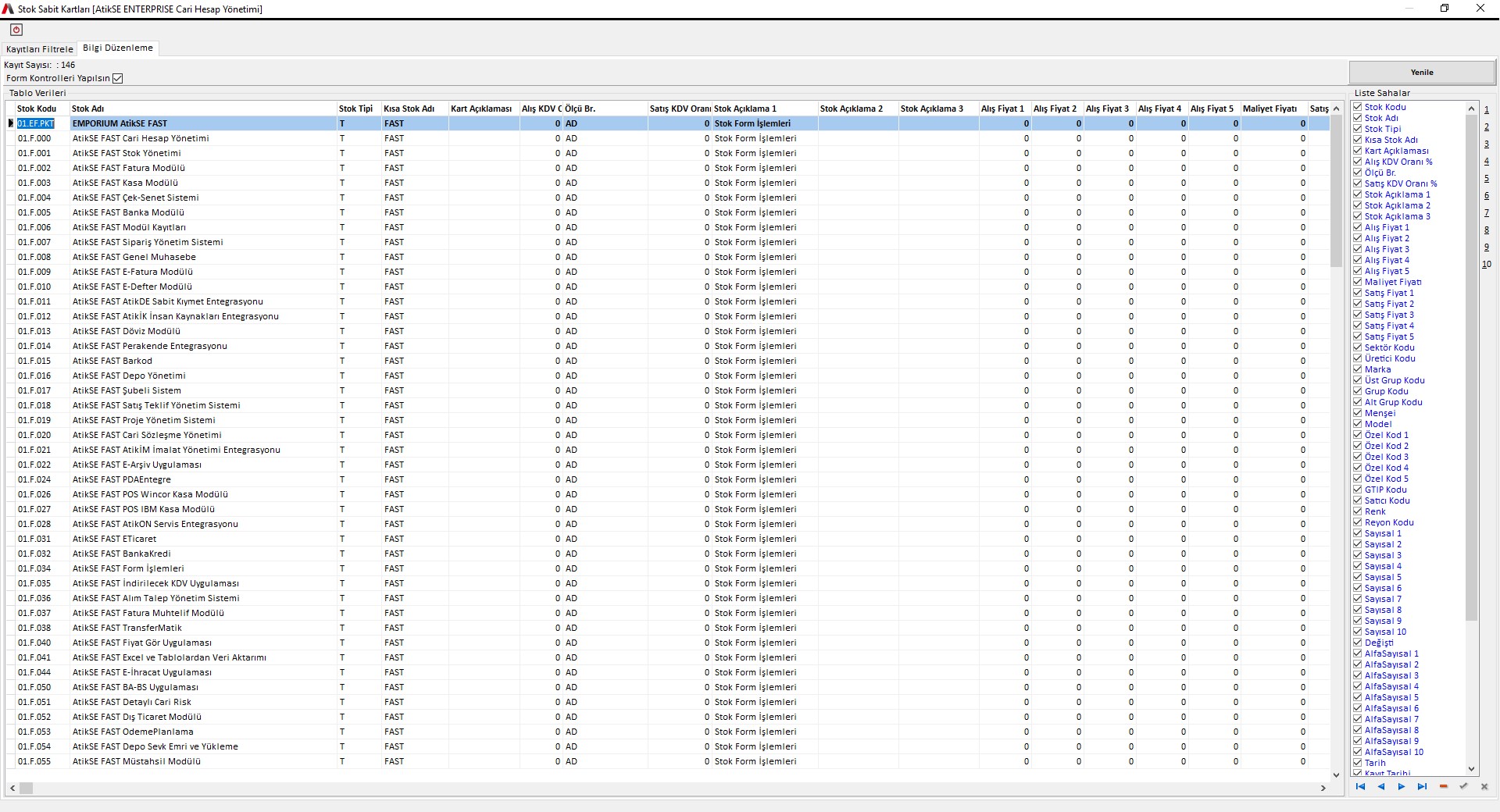The width and height of the screenshot is (1500, 812).
Task: Click preset link number 1
Action: [1486, 110]
